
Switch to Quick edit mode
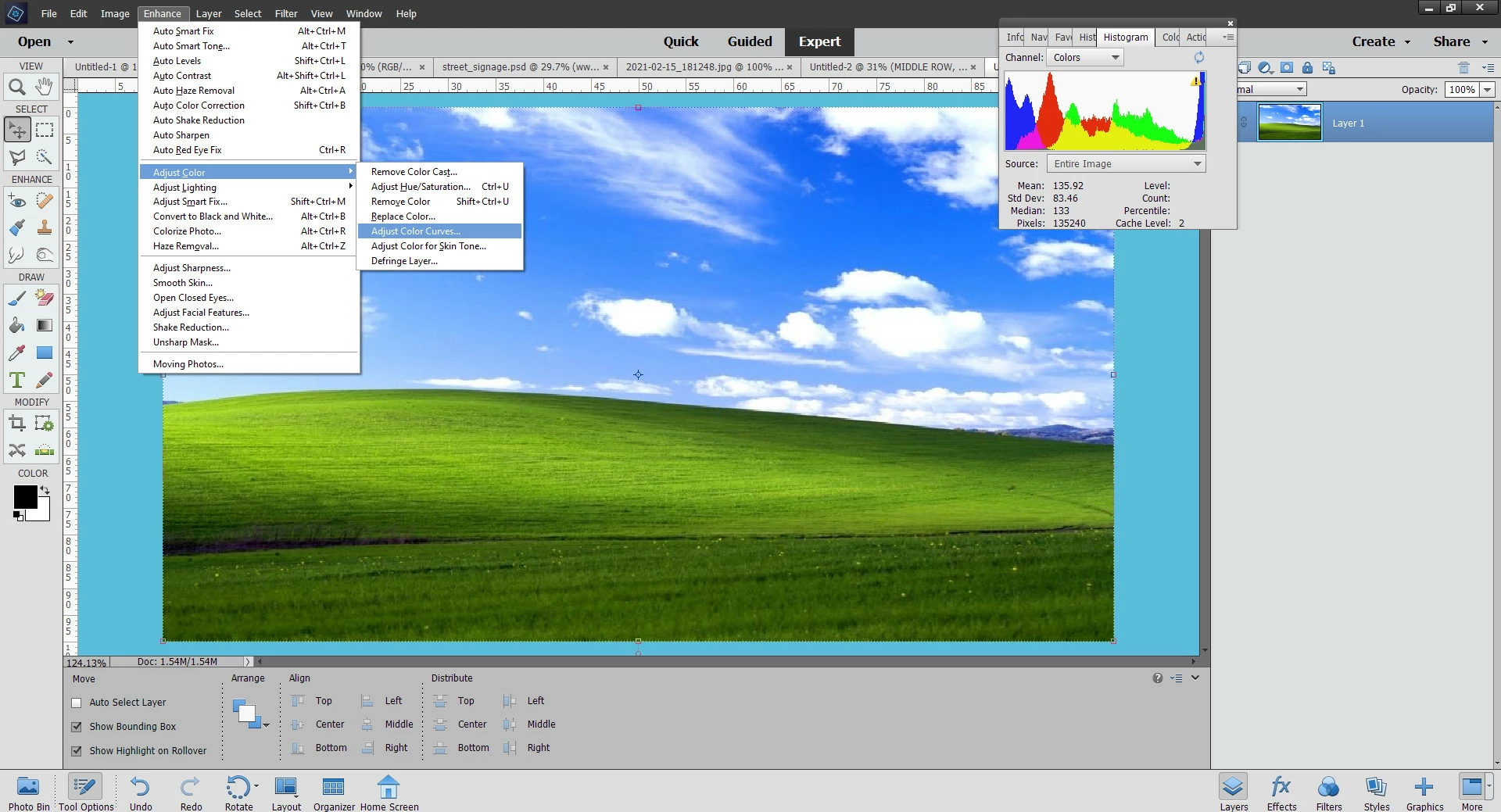click(x=681, y=41)
